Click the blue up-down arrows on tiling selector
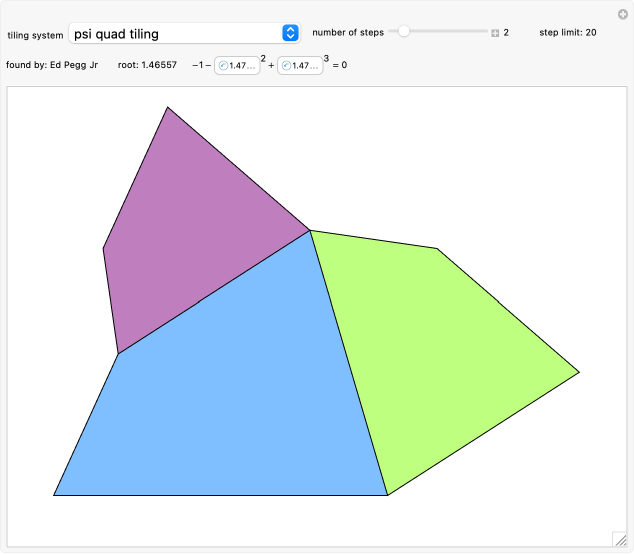This screenshot has height=554, width=634. click(290, 33)
